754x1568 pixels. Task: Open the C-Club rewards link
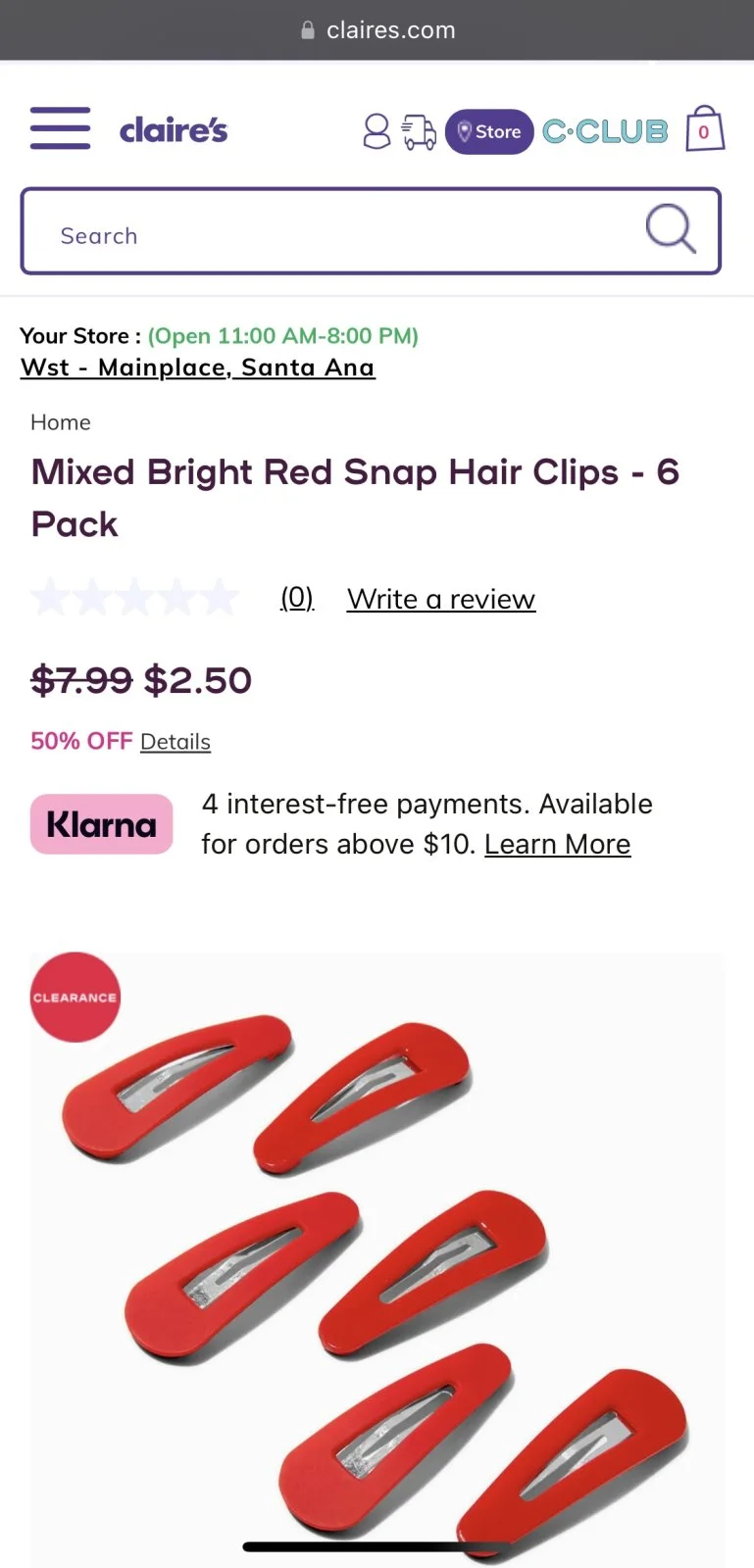(605, 131)
